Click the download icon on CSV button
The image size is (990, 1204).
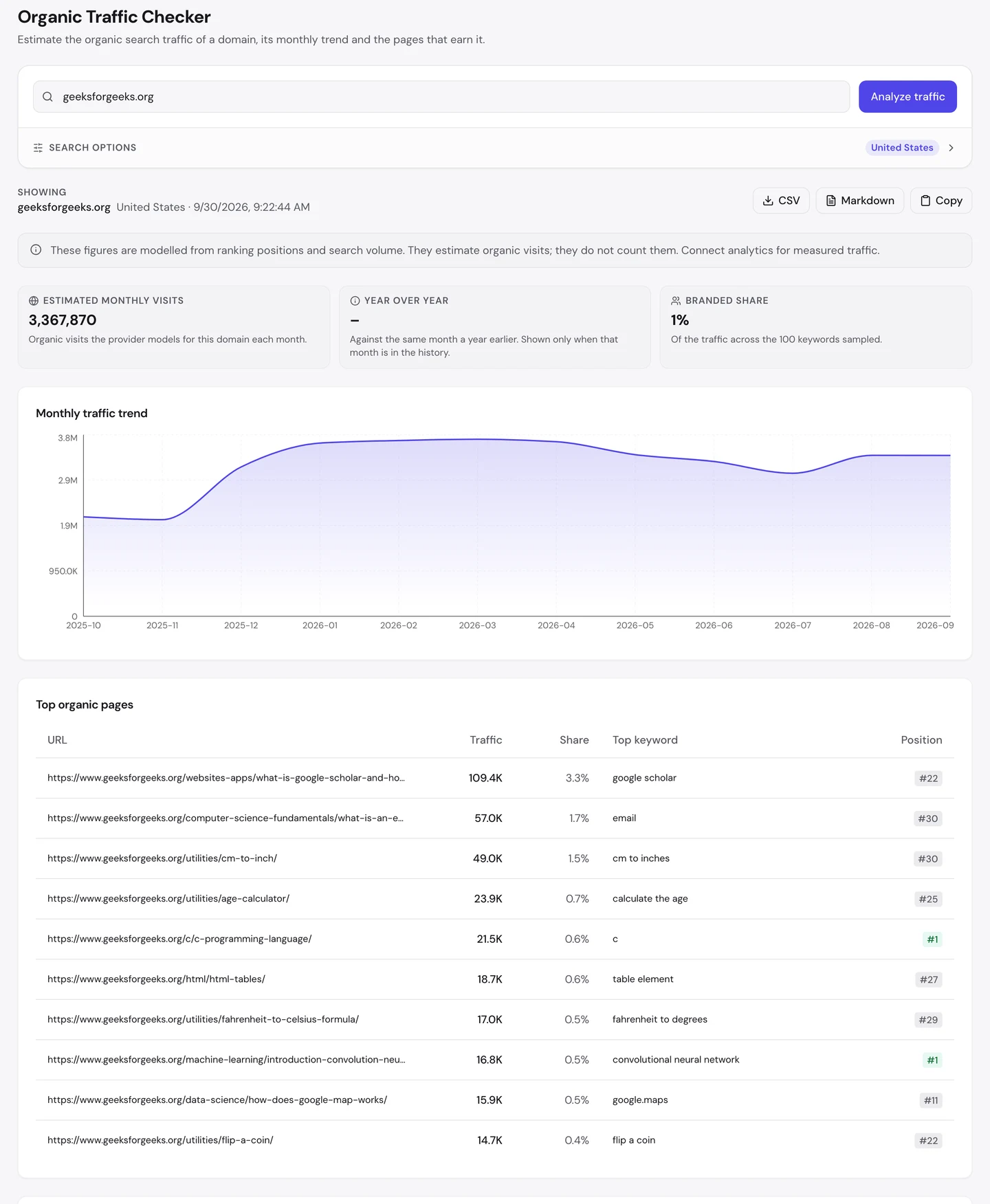click(768, 201)
